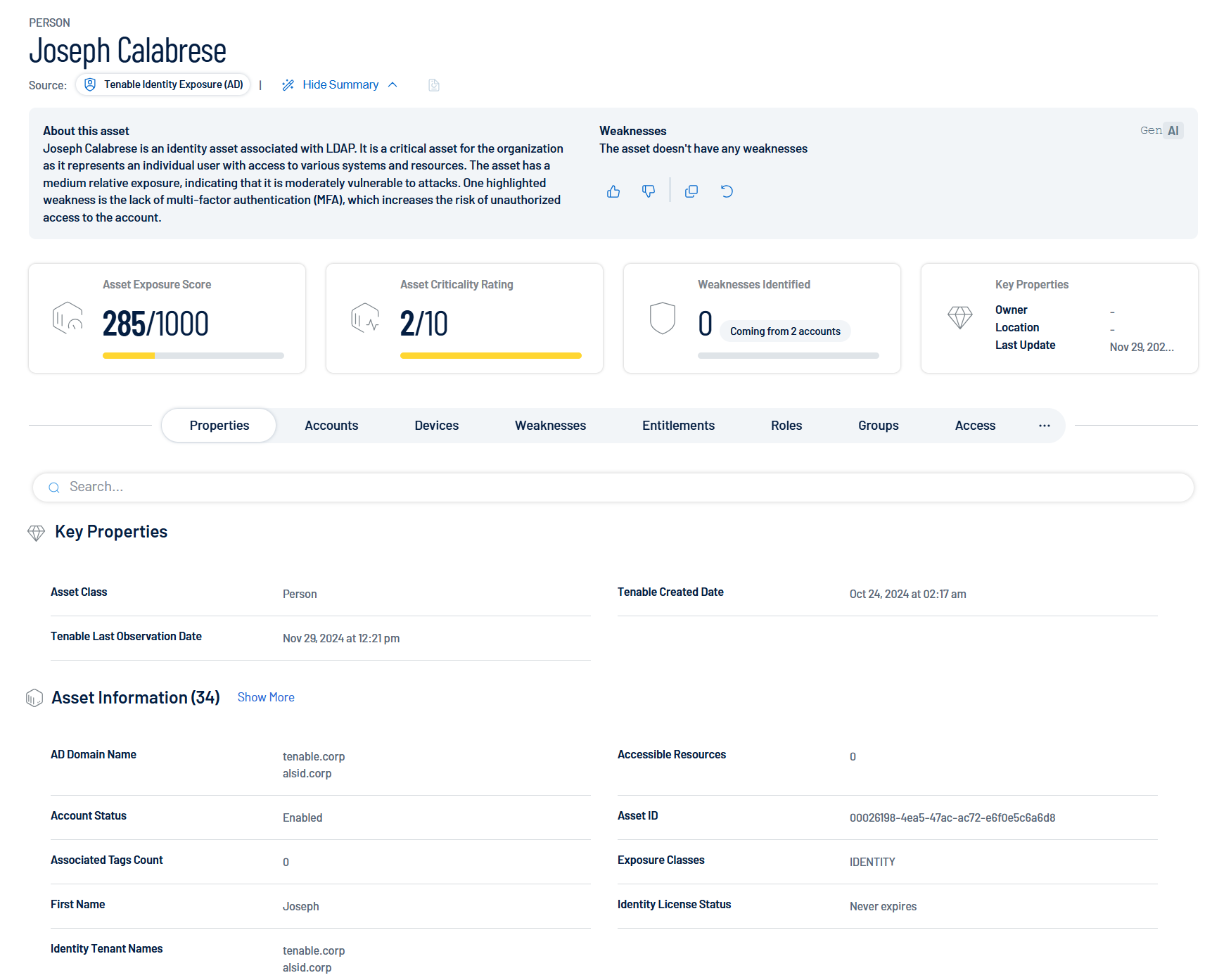This screenshot has height=980, width=1212.
Task: Switch to the Roles tab
Action: coord(786,426)
